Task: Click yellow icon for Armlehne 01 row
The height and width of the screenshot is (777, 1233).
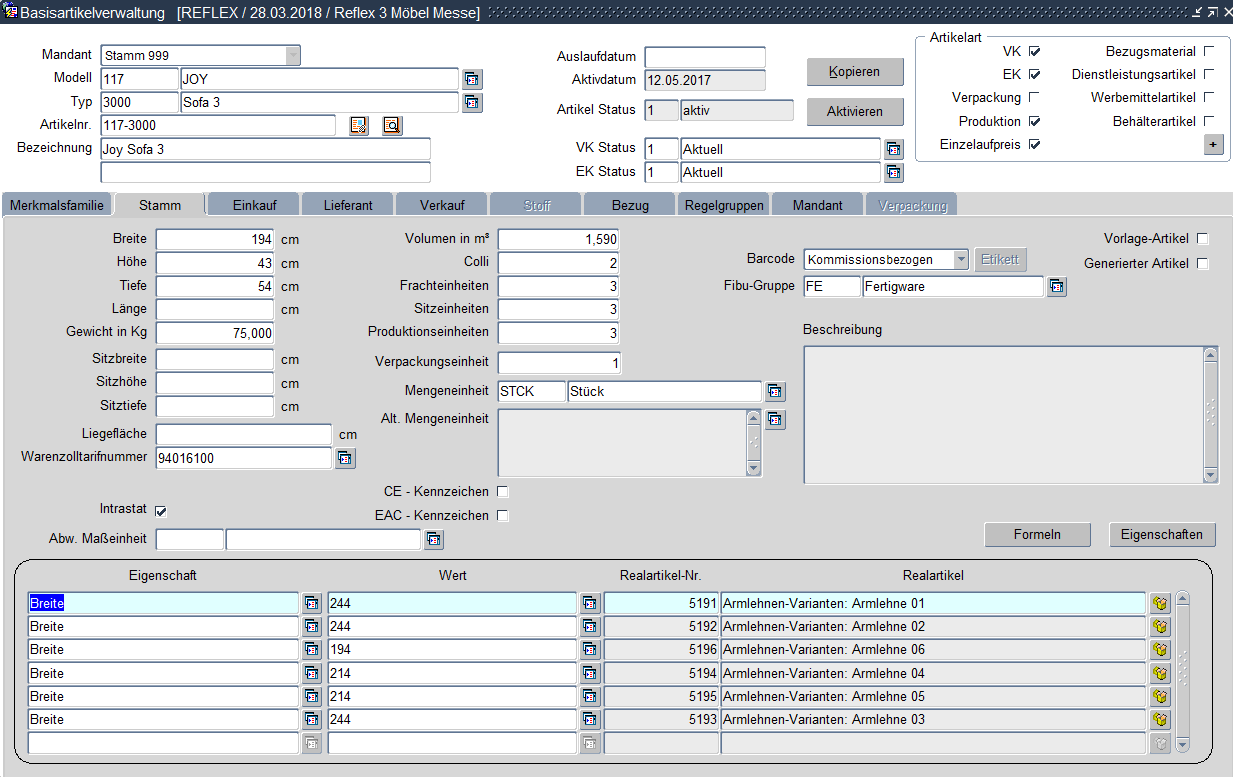Action: pyautogui.click(x=1160, y=603)
